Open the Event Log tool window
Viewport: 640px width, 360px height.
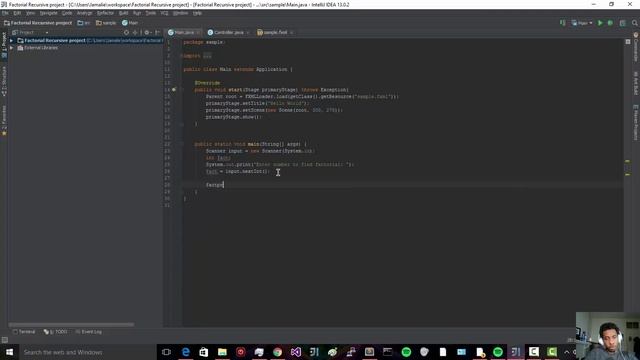tap(89, 332)
